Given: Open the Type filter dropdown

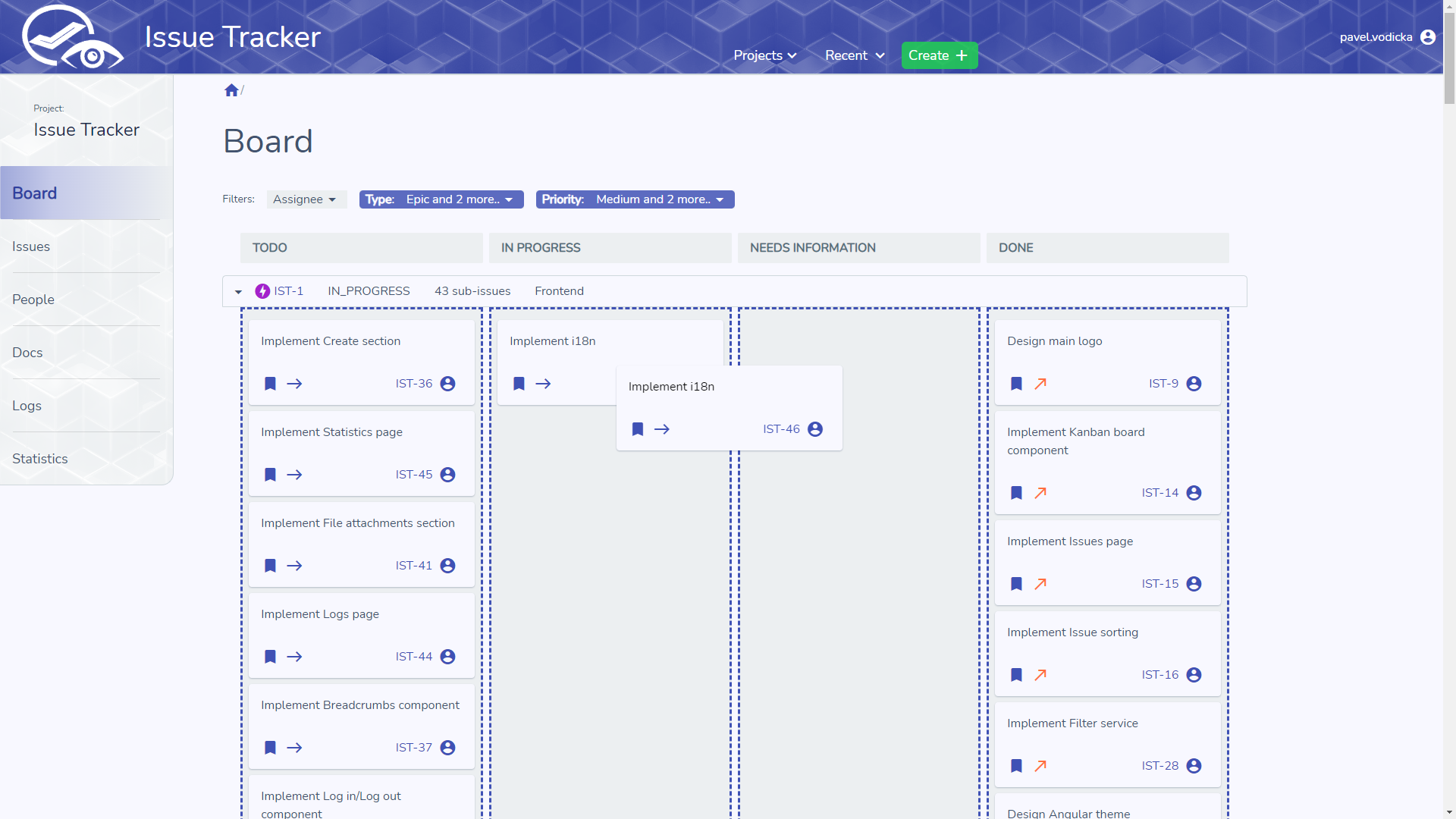Looking at the screenshot, I should 441,199.
